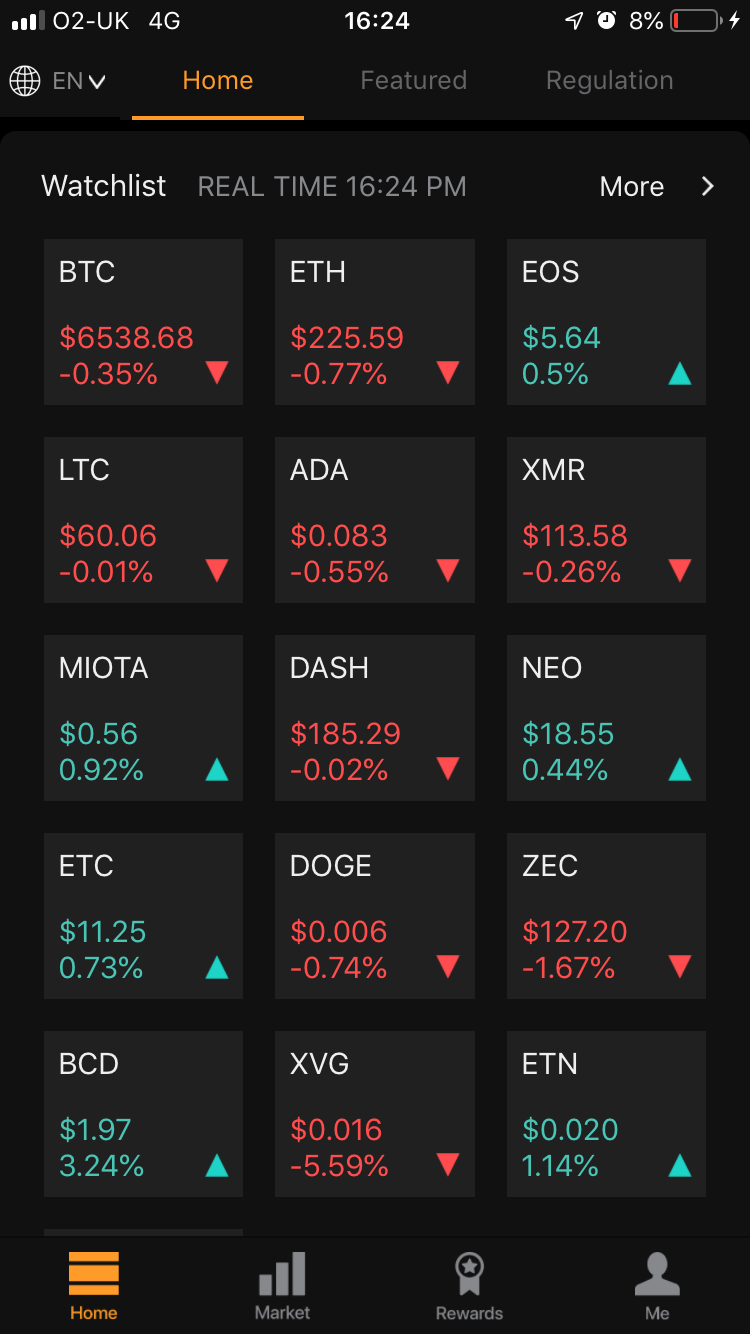Viewport: 750px width, 1334px height.
Task: Tap the More link beside Watchlist
Action: (632, 186)
